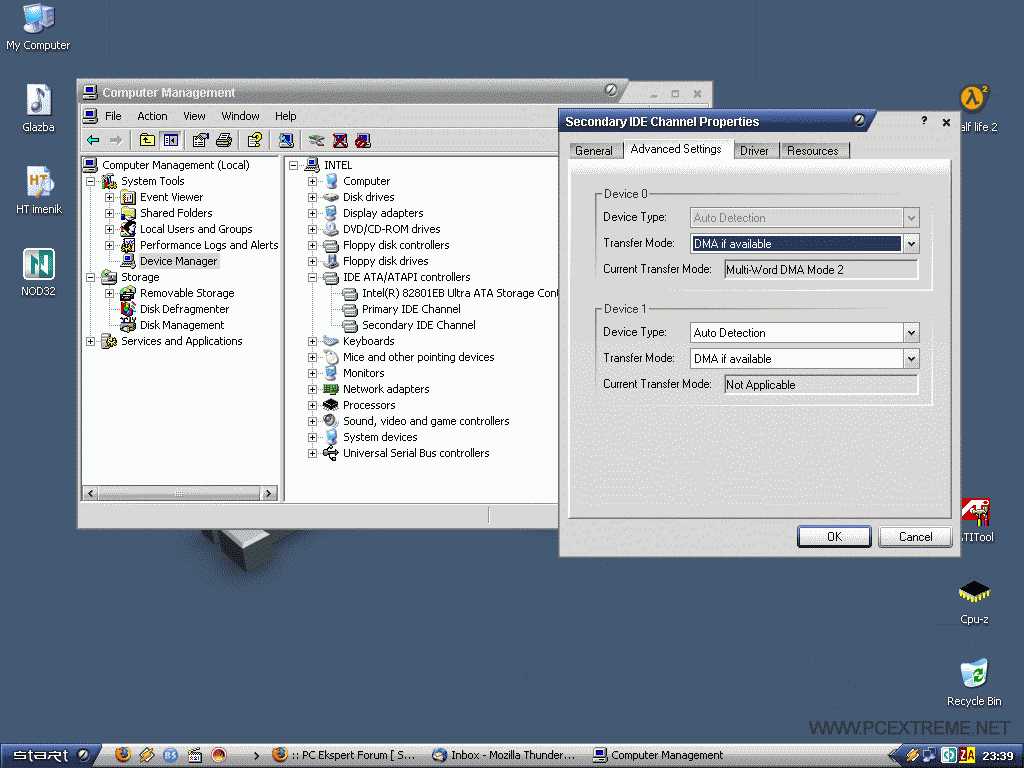Click the Help toolbar icon
1024x768 pixels.
pos(255,140)
